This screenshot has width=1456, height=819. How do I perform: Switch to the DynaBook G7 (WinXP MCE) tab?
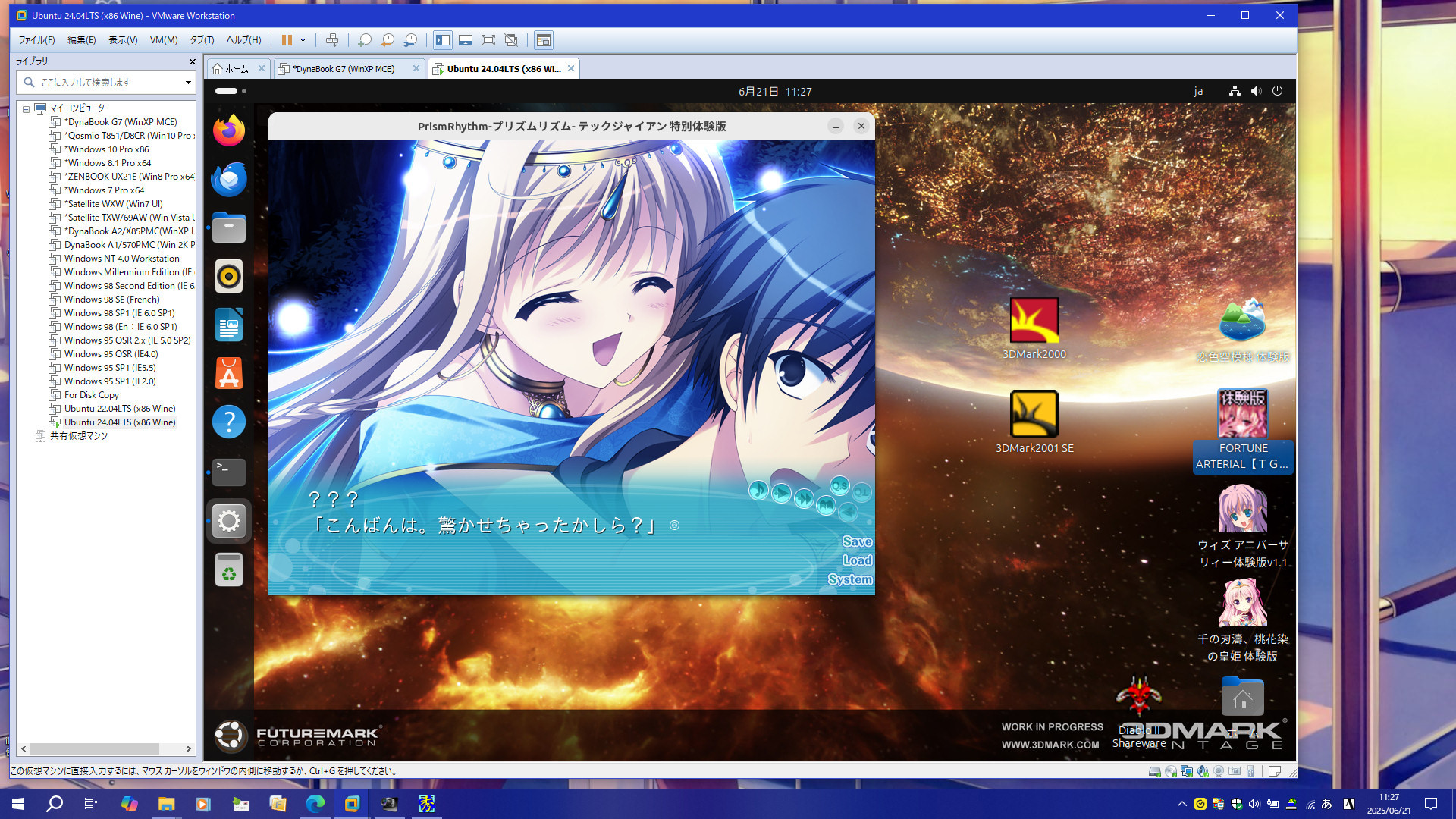[x=343, y=69]
